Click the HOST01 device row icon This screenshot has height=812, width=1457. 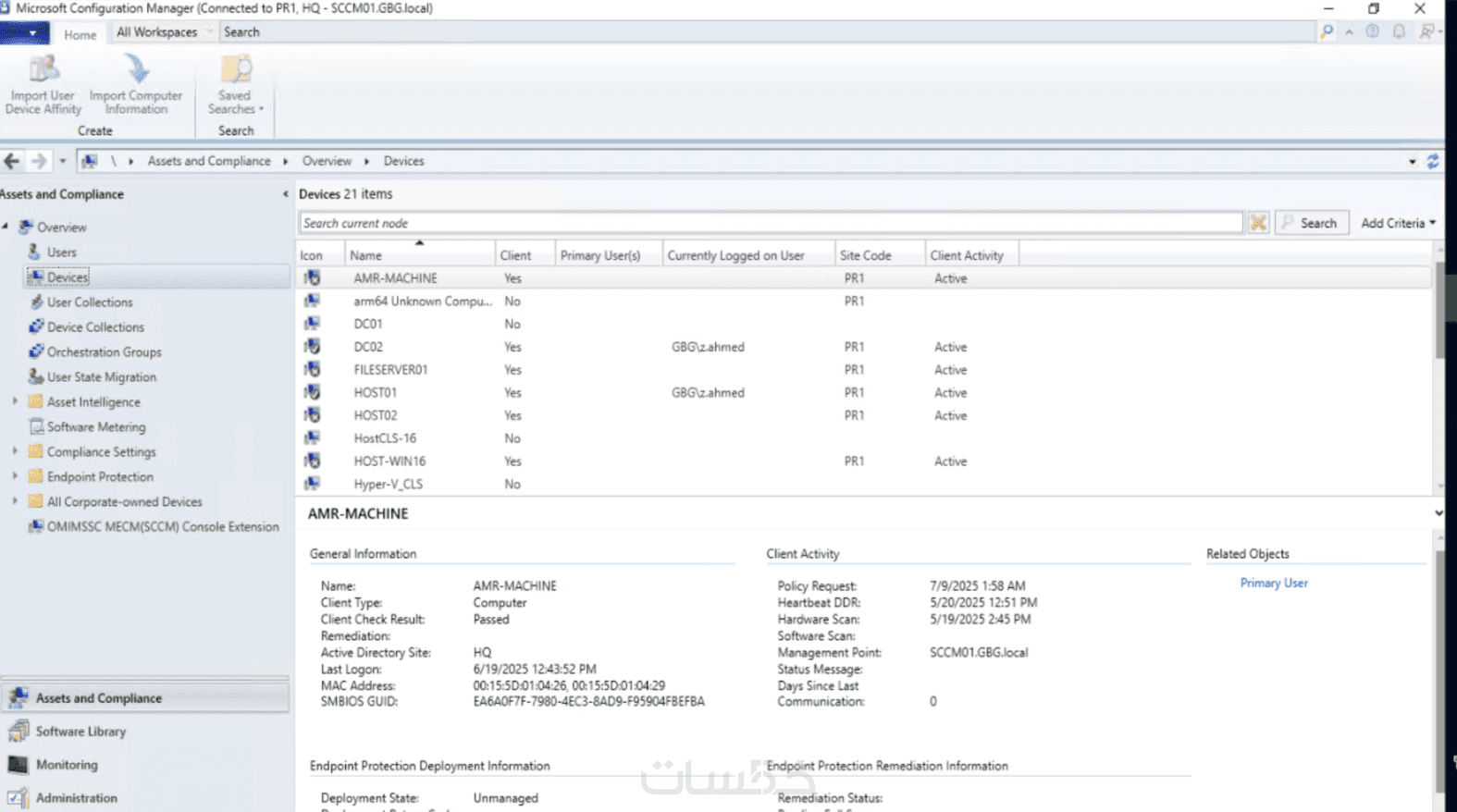tap(313, 392)
